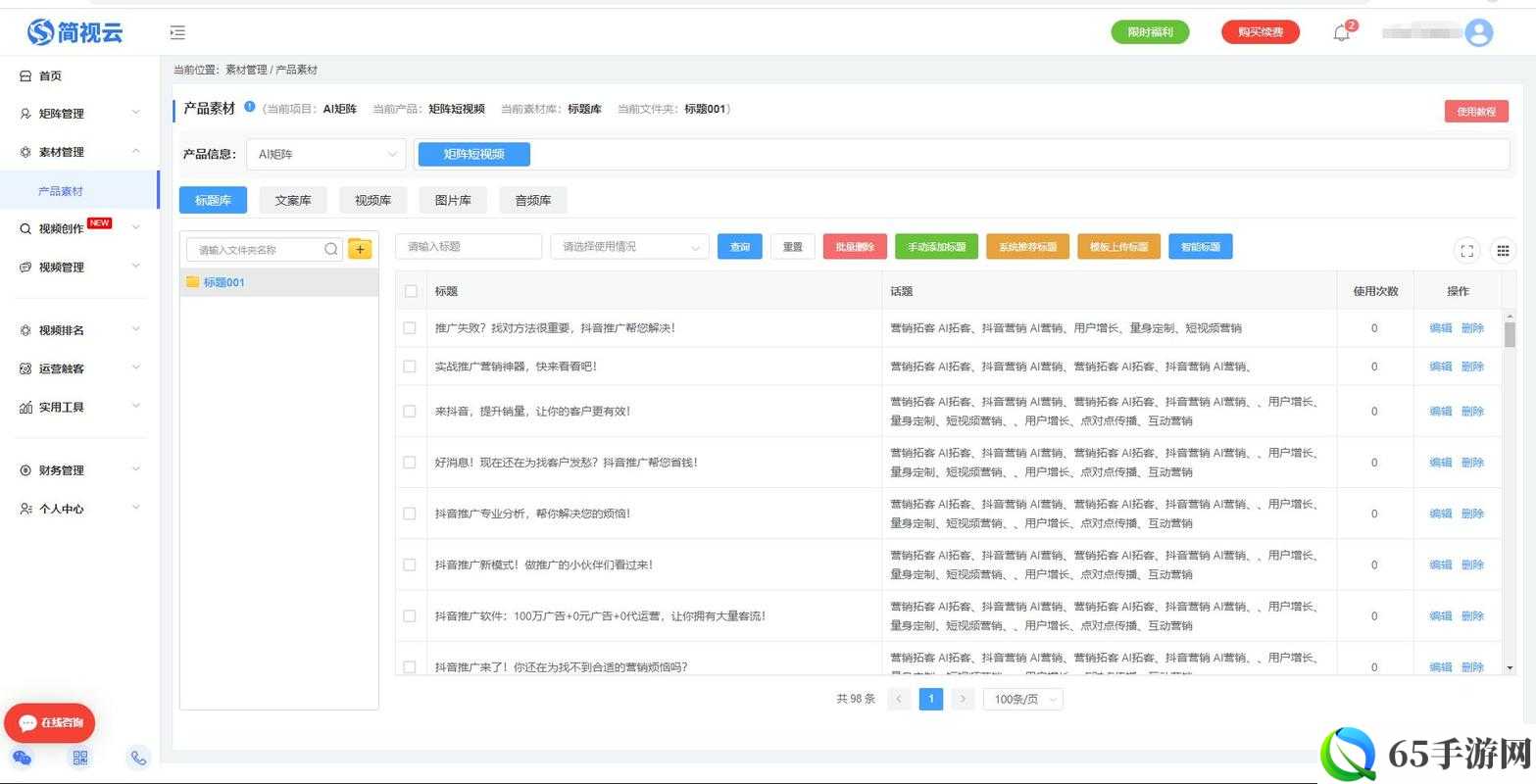Click the 简视云 logo
Screen dimensions: 1536x784
coord(75,32)
